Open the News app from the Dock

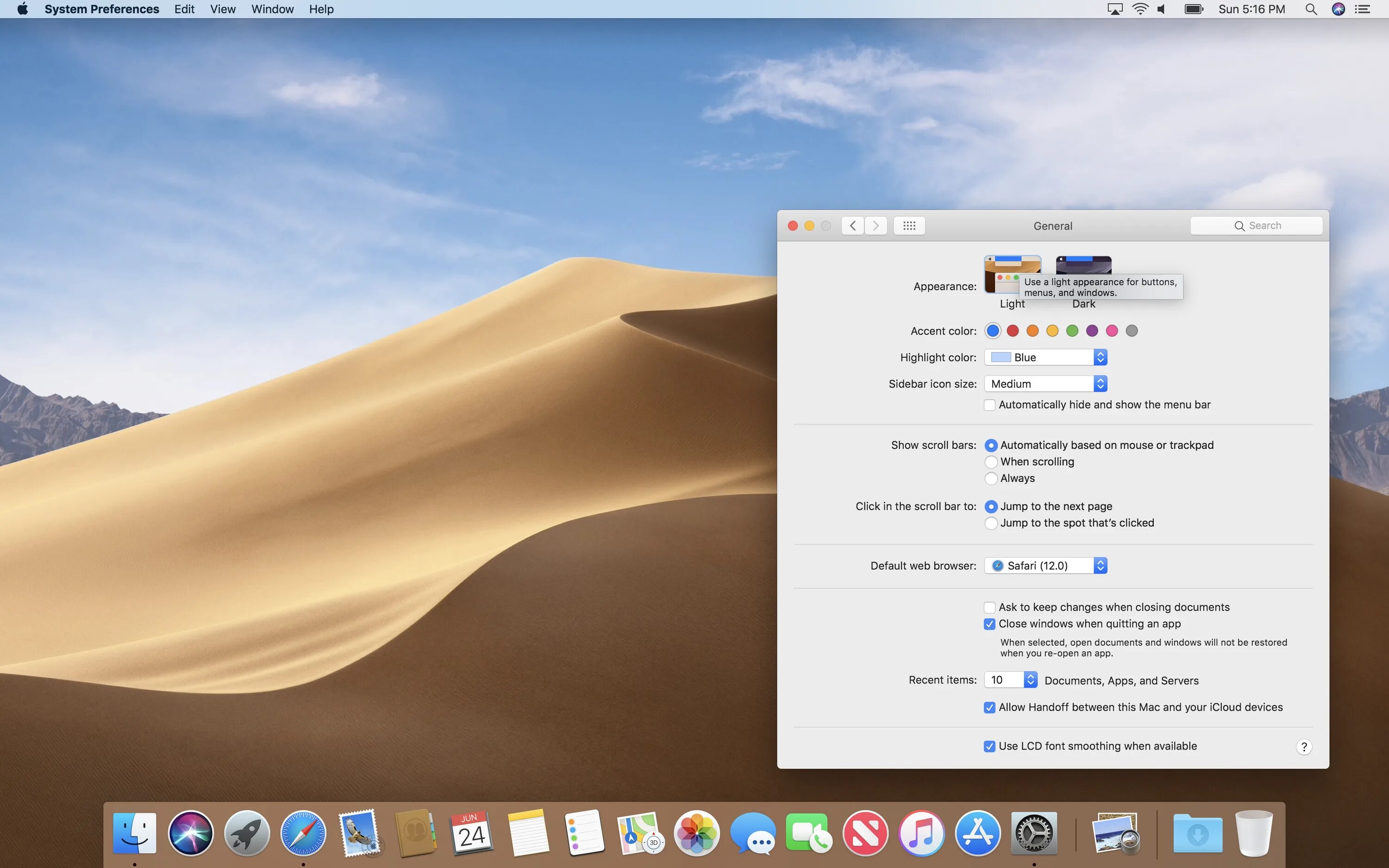point(865,833)
